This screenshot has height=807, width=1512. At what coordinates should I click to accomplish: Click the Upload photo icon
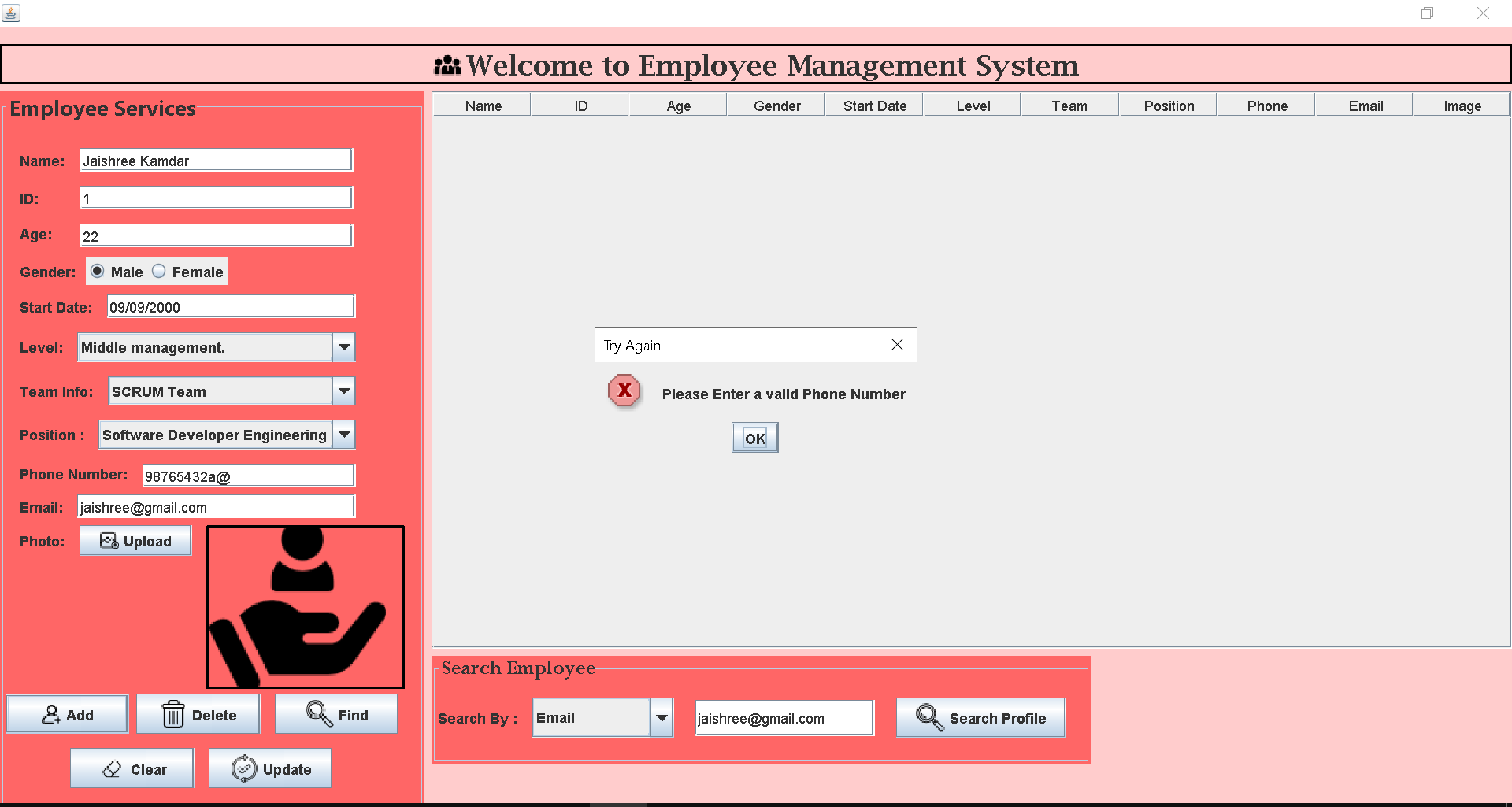(x=109, y=540)
